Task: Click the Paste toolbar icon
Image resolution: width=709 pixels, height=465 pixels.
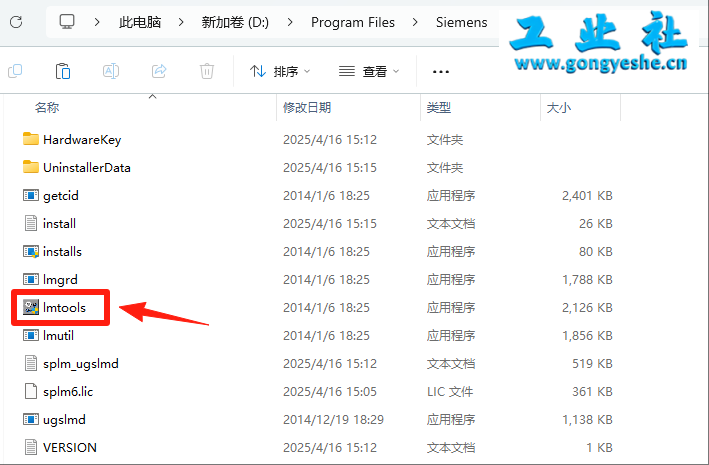Action: tap(63, 71)
